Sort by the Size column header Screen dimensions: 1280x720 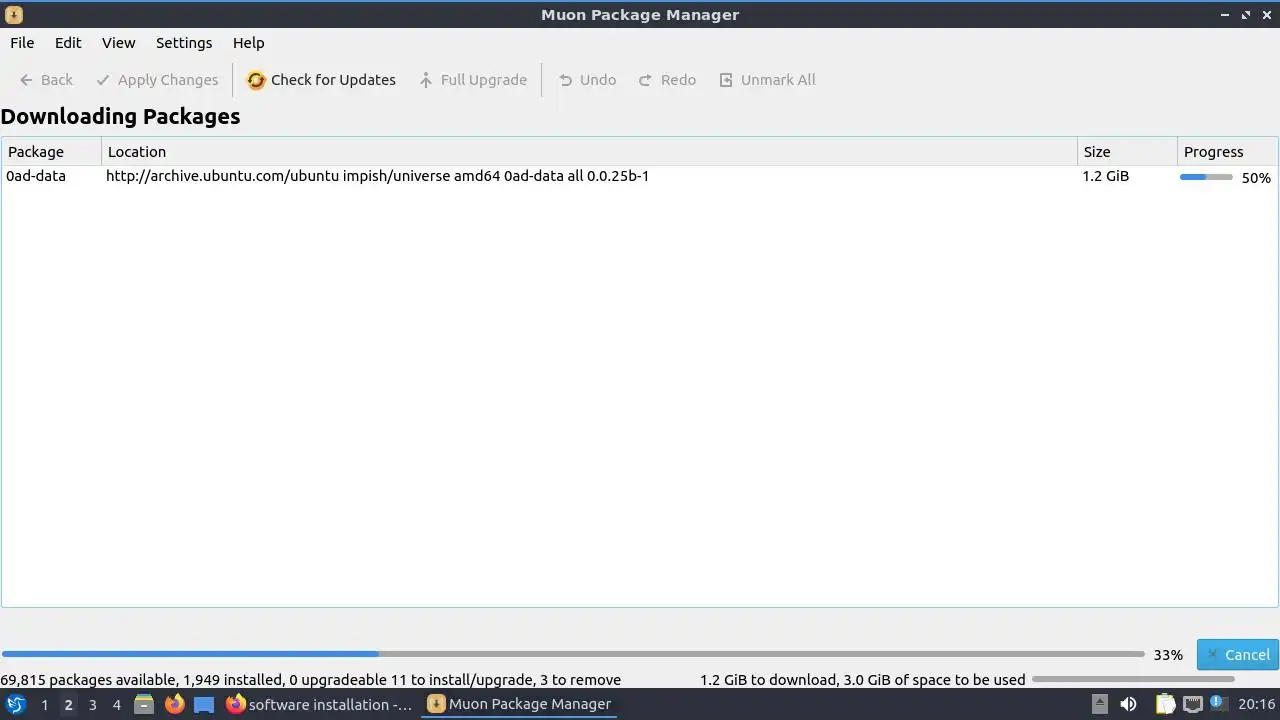[x=1127, y=152]
